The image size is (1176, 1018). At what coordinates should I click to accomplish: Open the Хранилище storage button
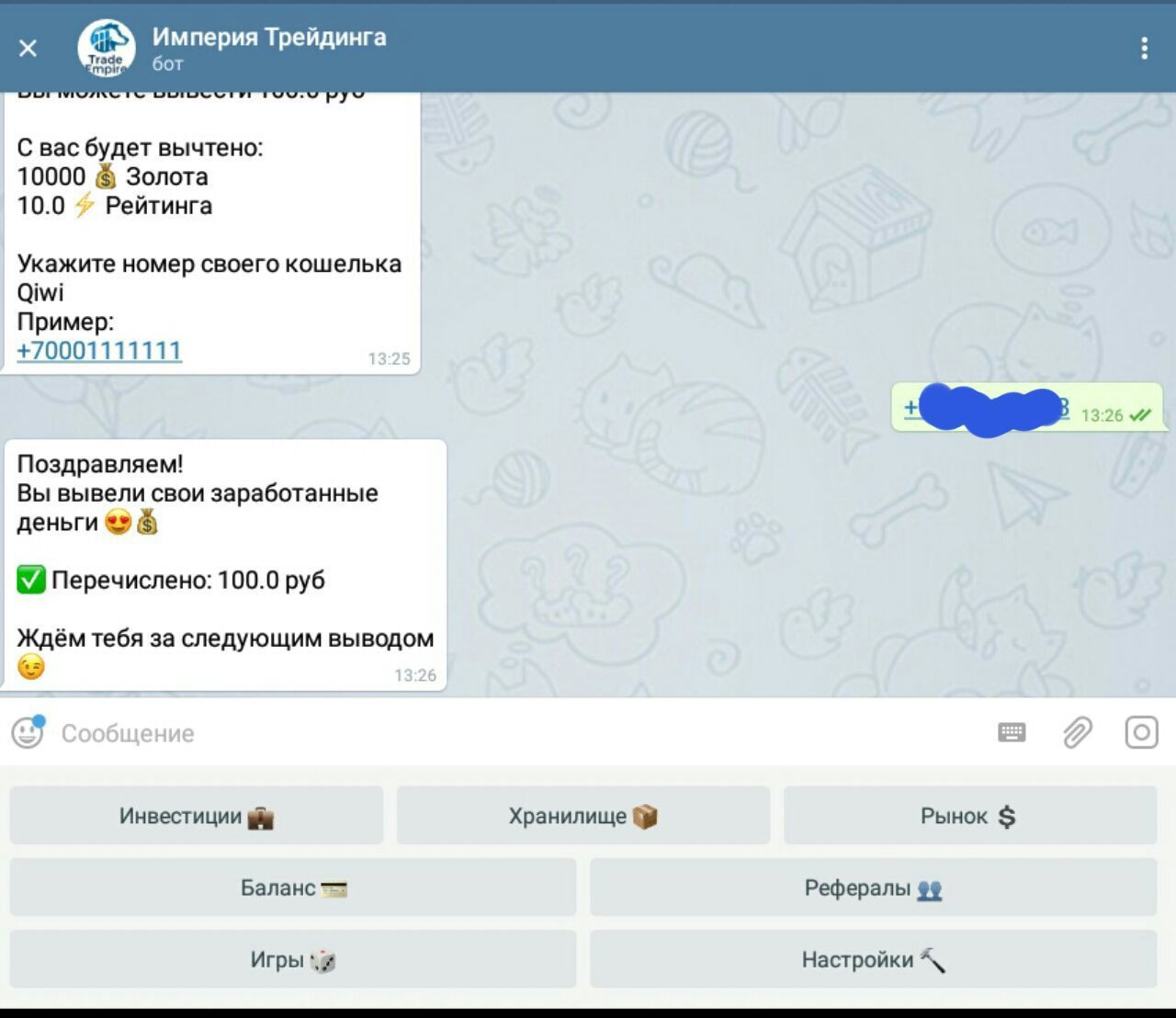(583, 815)
